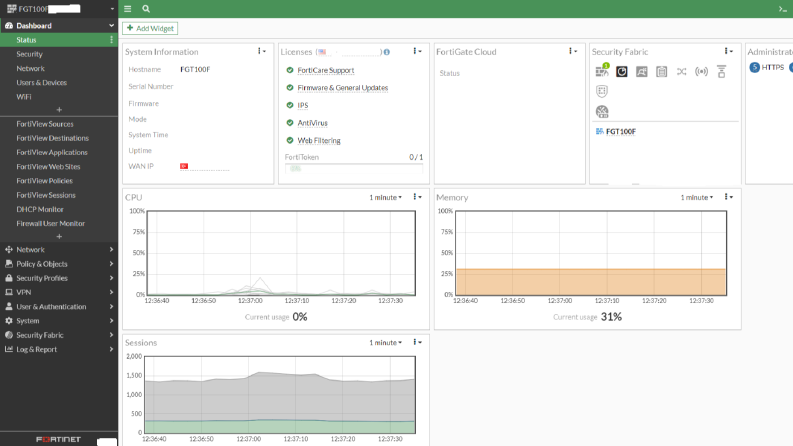The image size is (793, 446).
Task: Open Licenses widget options menu
Action: point(417,51)
